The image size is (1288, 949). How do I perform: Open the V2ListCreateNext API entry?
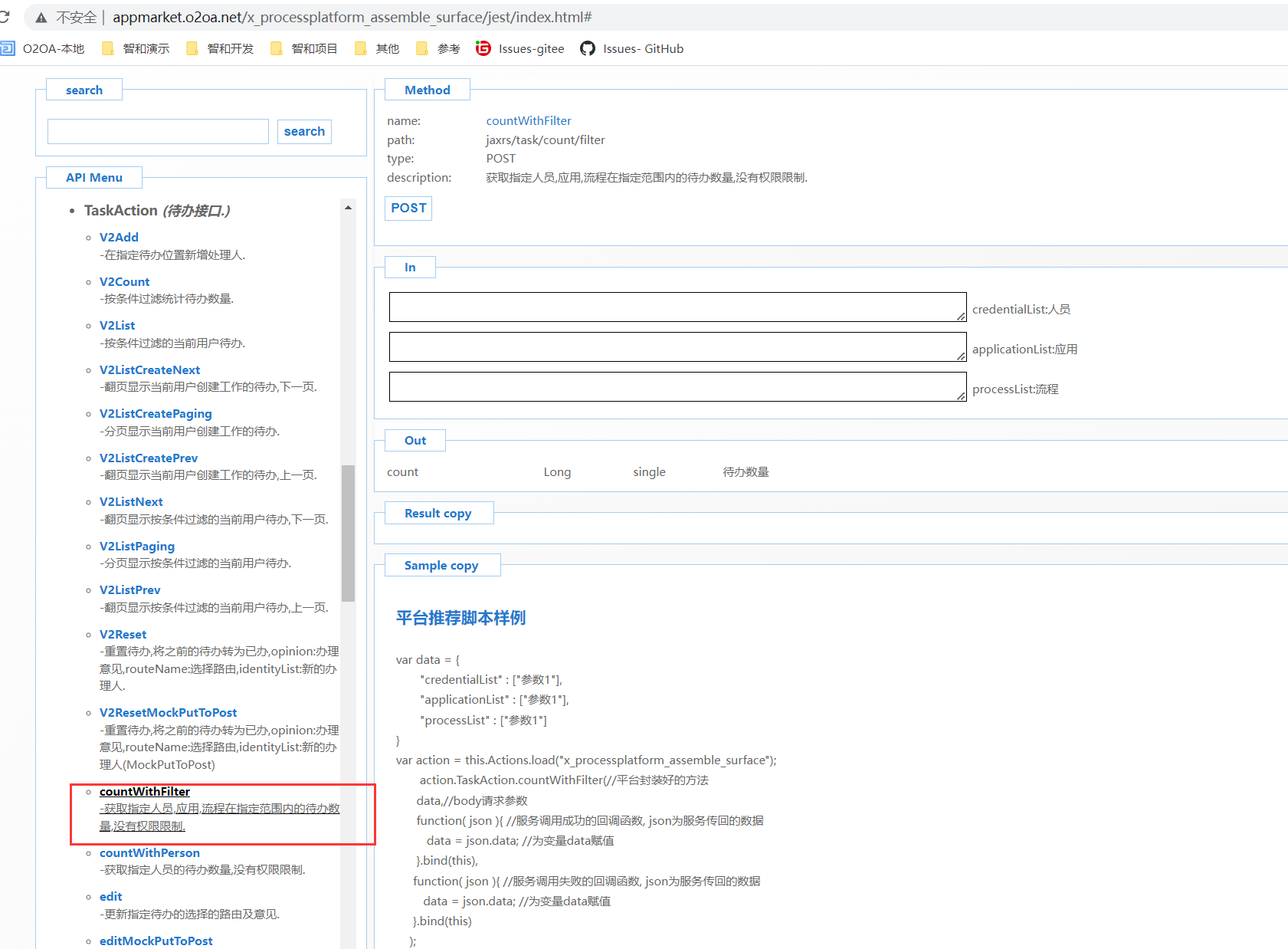tap(150, 369)
